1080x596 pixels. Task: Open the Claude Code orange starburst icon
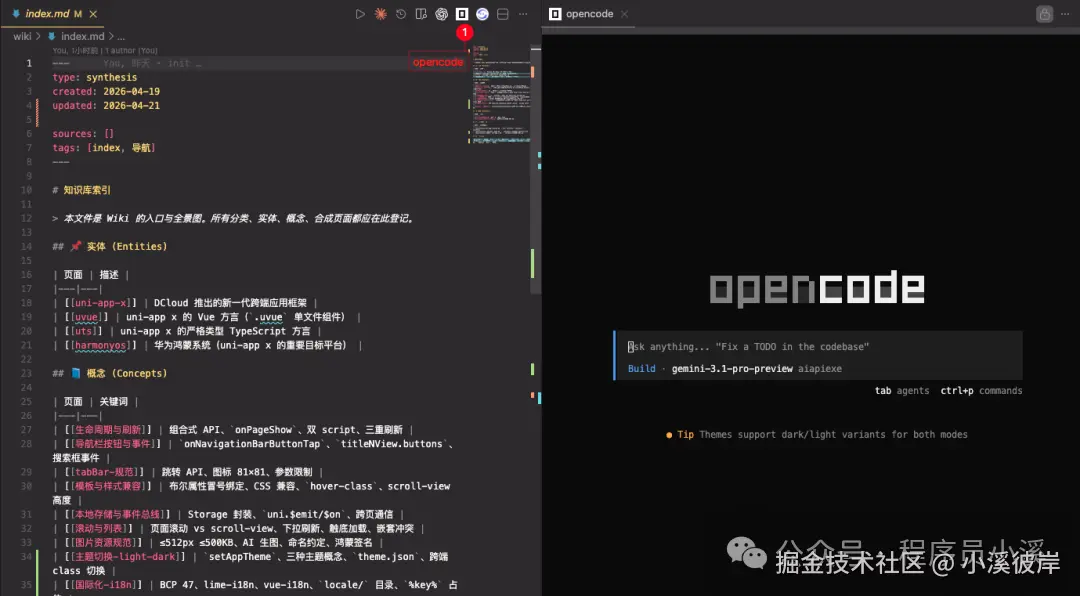click(380, 14)
